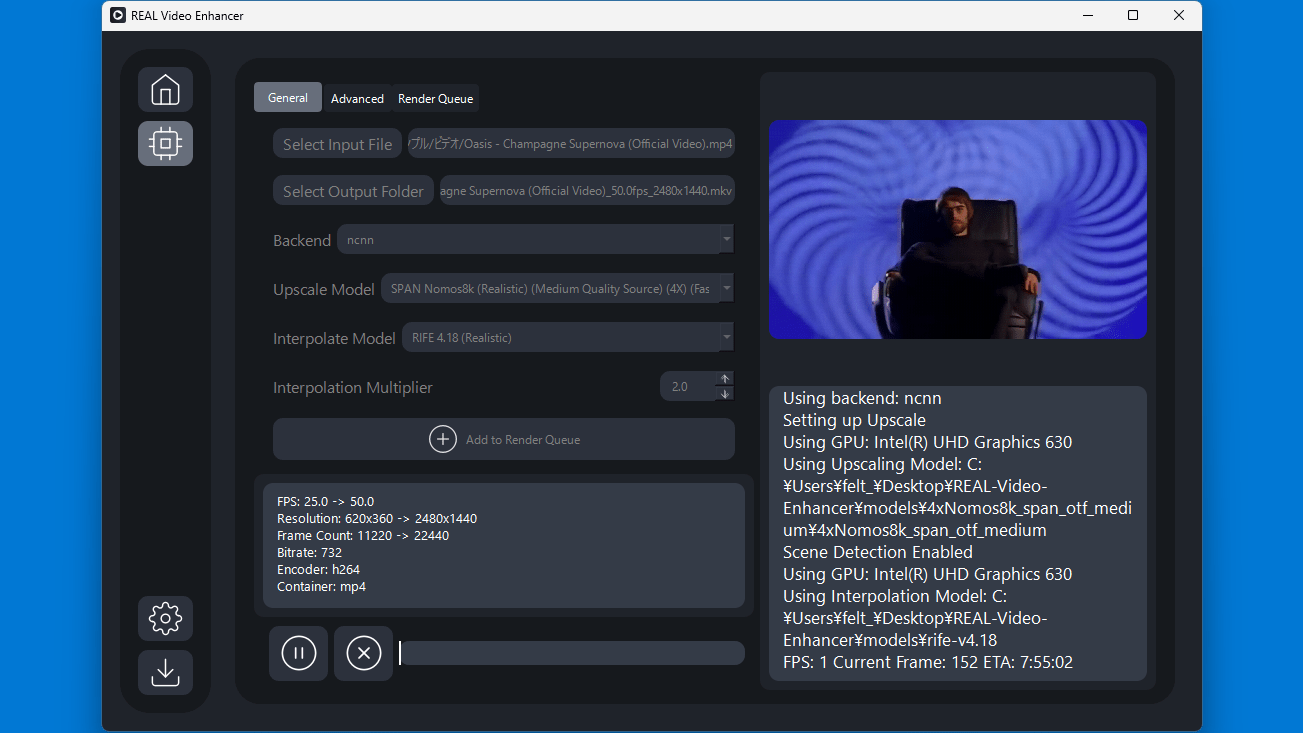Open the Upscale Model dropdown
The width and height of the screenshot is (1303, 733).
[x=557, y=288]
